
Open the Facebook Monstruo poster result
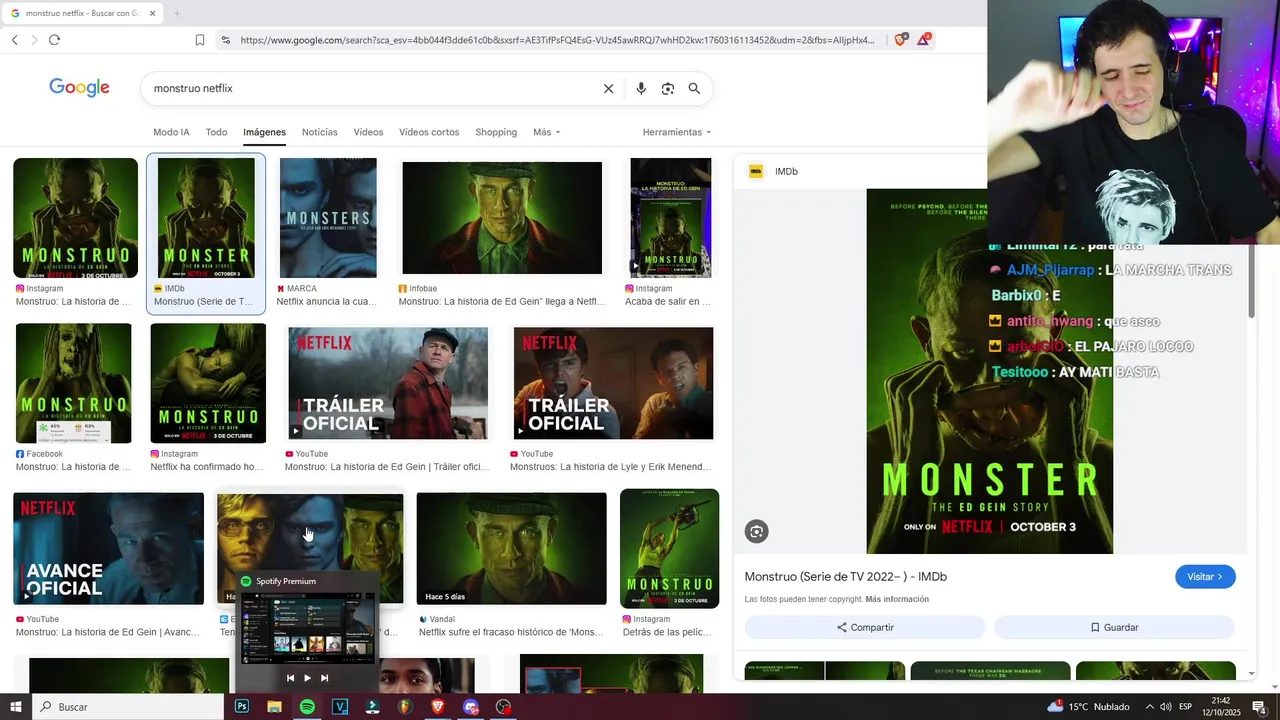pos(73,383)
